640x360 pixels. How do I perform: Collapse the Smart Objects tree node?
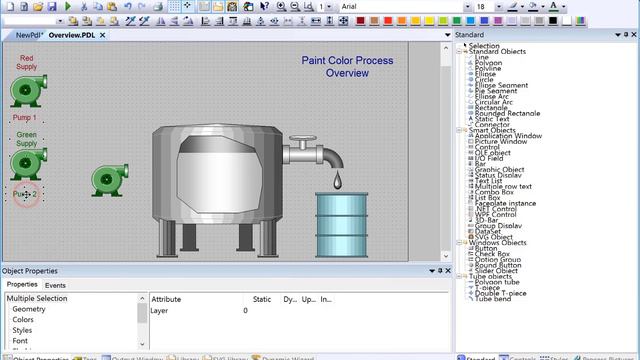[x=459, y=130]
